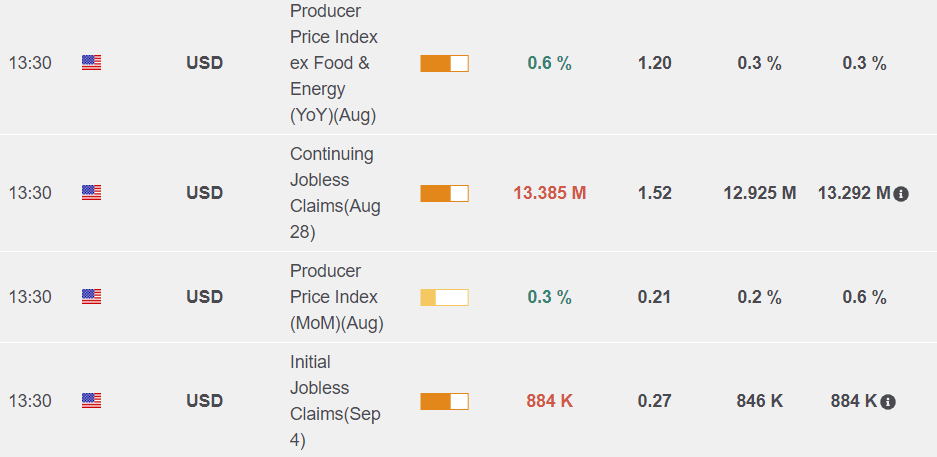
Task: Open the Initial Jobless Claims(Sep 4) event
Action: (335, 401)
